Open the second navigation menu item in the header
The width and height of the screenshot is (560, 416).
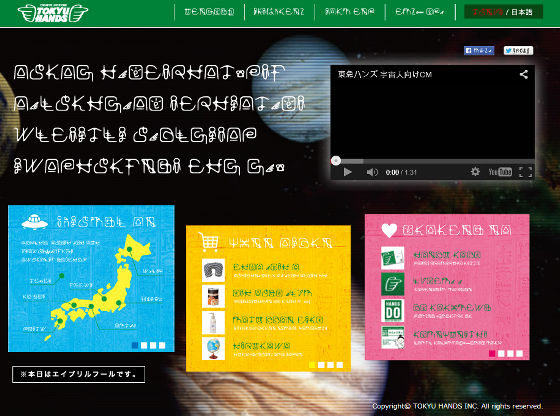(x=279, y=12)
